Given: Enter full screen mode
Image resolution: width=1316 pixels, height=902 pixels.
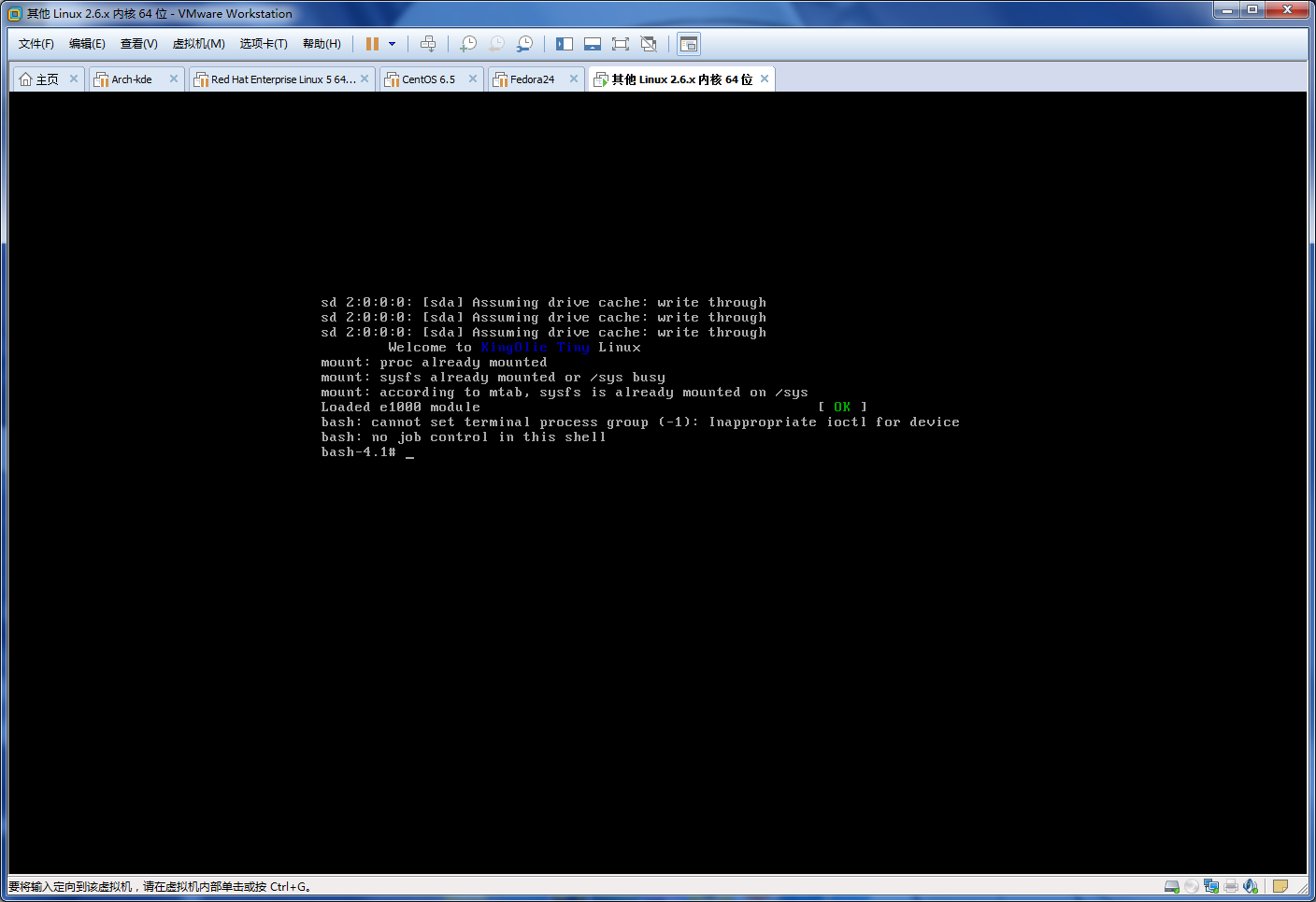Looking at the screenshot, I should click(621, 44).
